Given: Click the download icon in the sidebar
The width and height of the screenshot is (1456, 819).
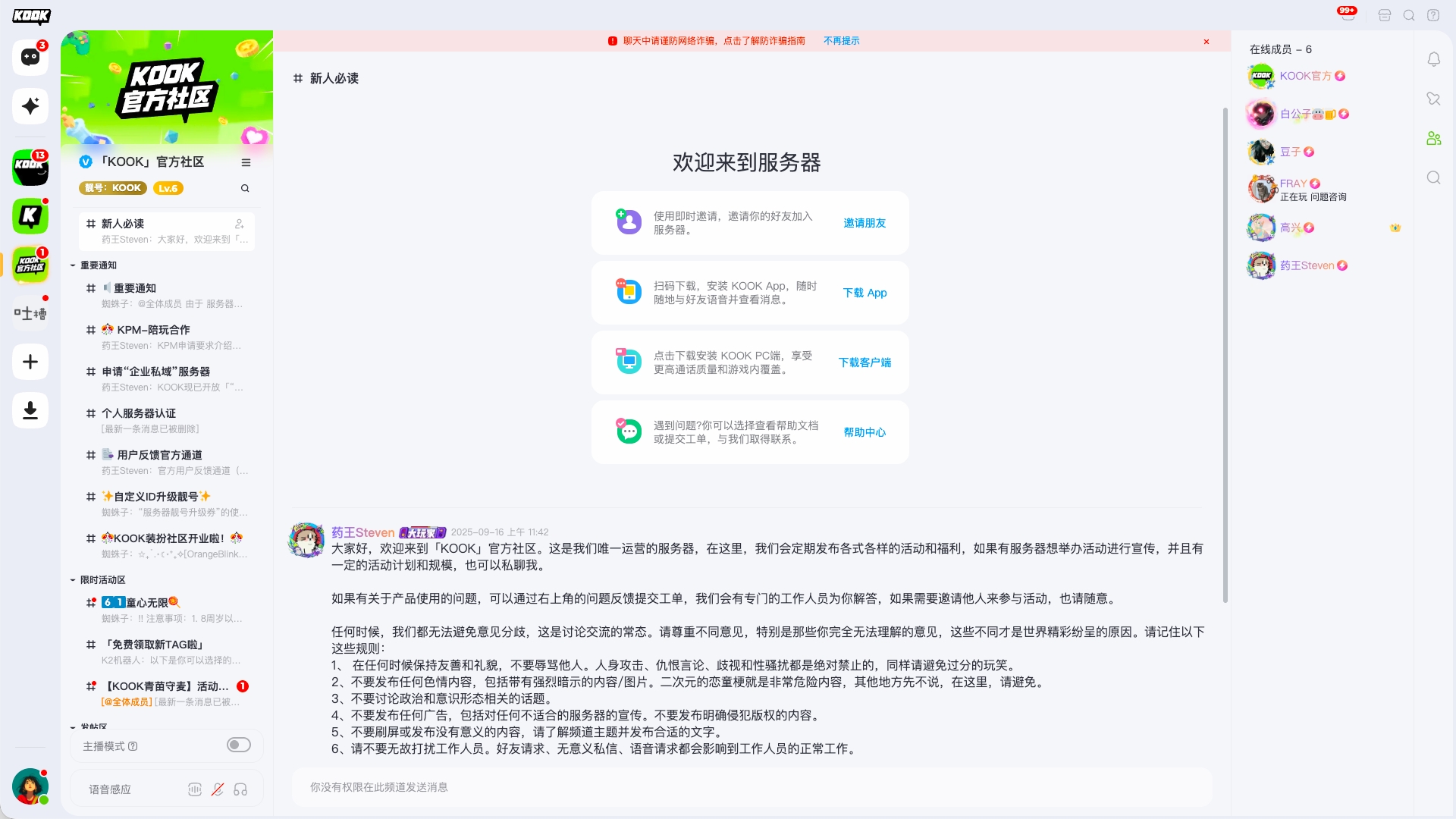Looking at the screenshot, I should click(x=30, y=410).
